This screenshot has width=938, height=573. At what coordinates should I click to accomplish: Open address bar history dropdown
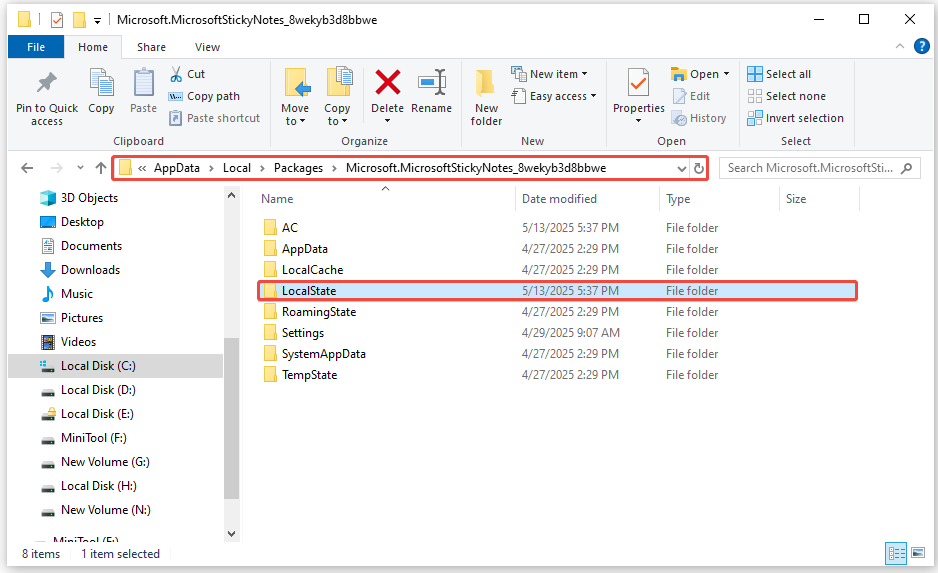pyautogui.click(x=681, y=169)
